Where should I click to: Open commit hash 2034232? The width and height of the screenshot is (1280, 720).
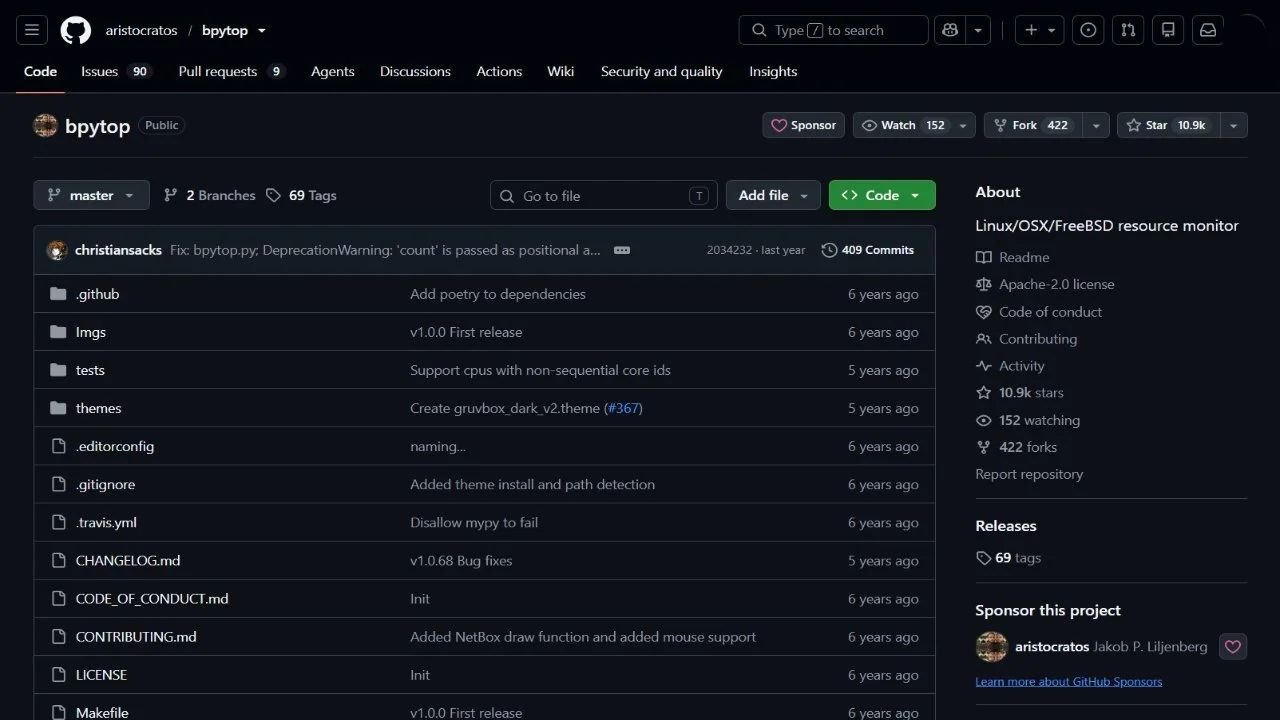coord(729,250)
